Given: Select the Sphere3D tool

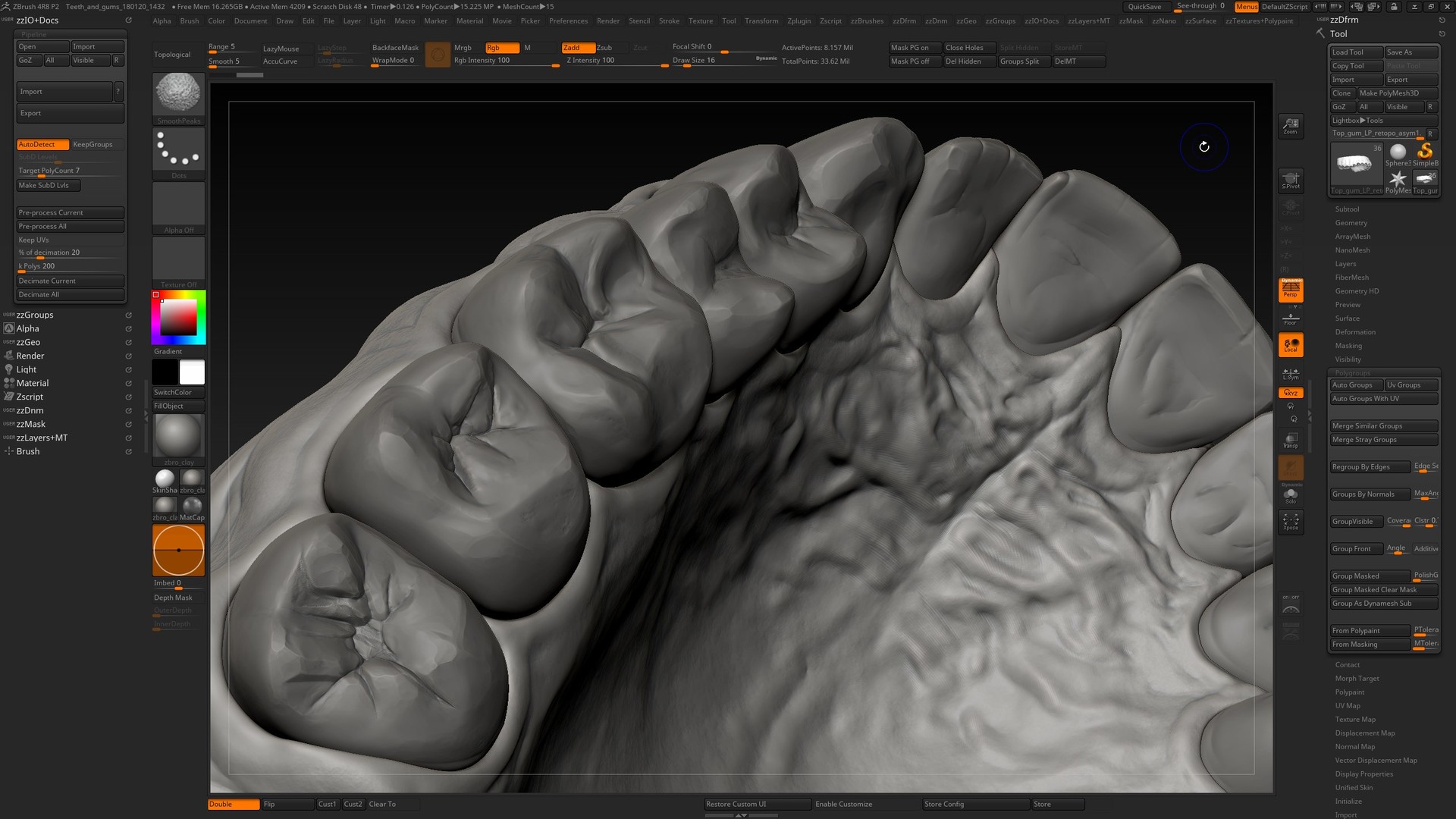Looking at the screenshot, I should (x=1398, y=154).
